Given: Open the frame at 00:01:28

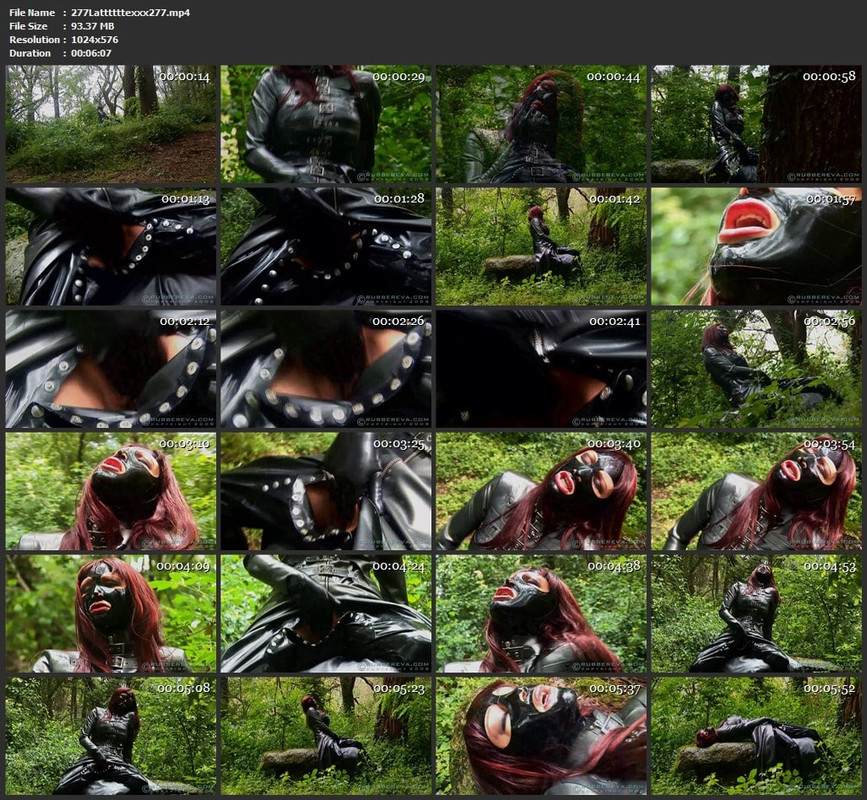Looking at the screenshot, I should pos(326,246).
